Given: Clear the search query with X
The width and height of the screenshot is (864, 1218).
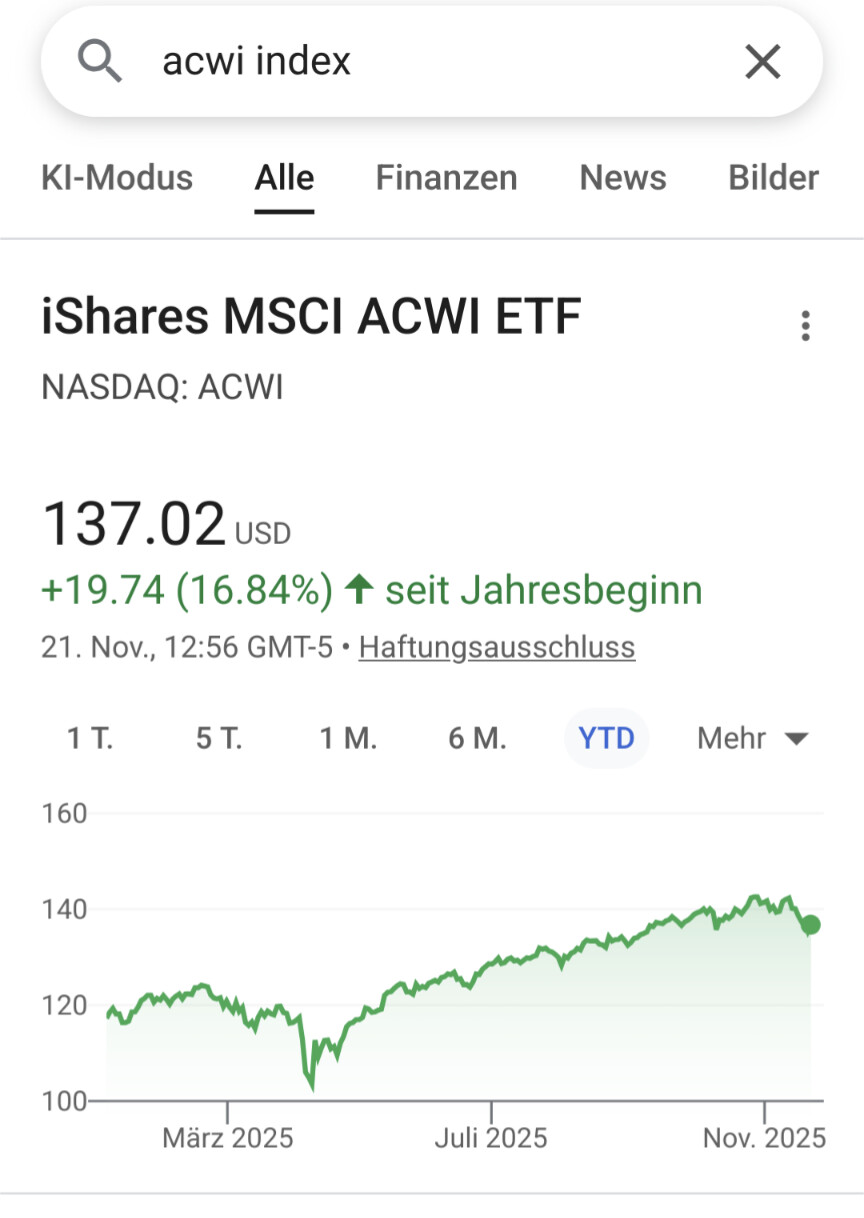Looking at the screenshot, I should pyautogui.click(x=762, y=62).
